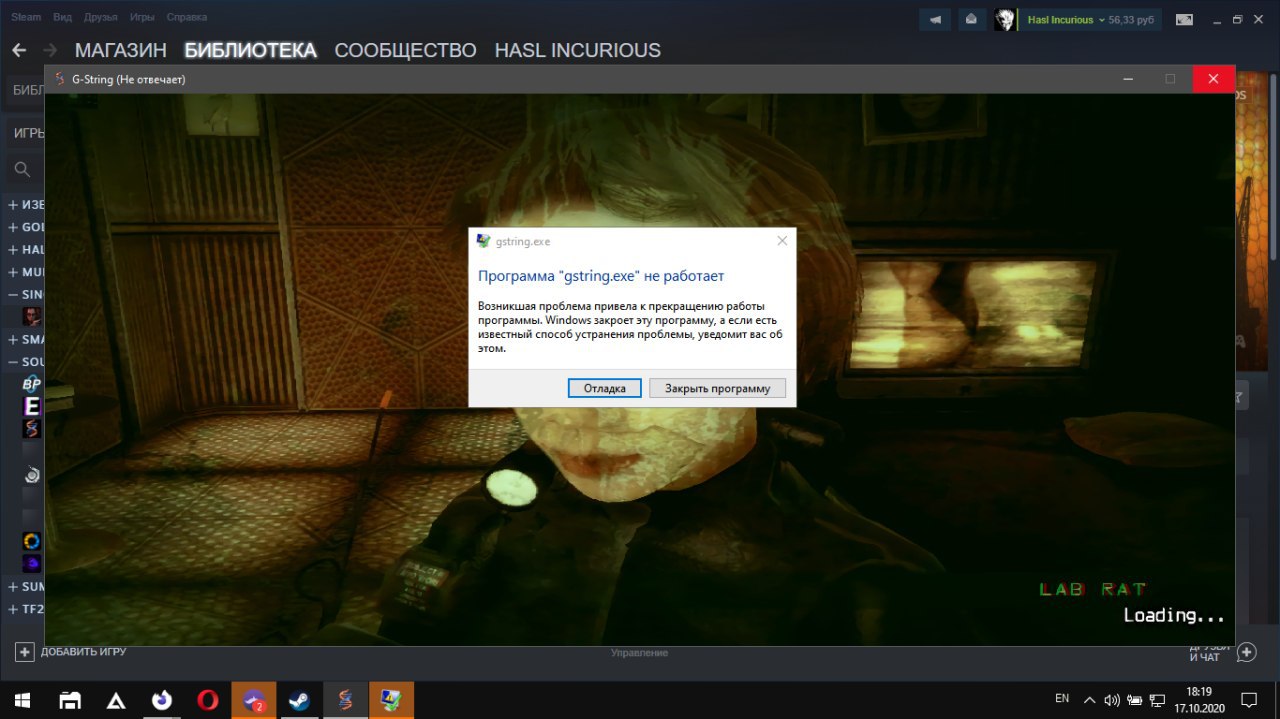Click the Hasl Incurious avatar picture
1280x719 pixels.
[1005, 20]
